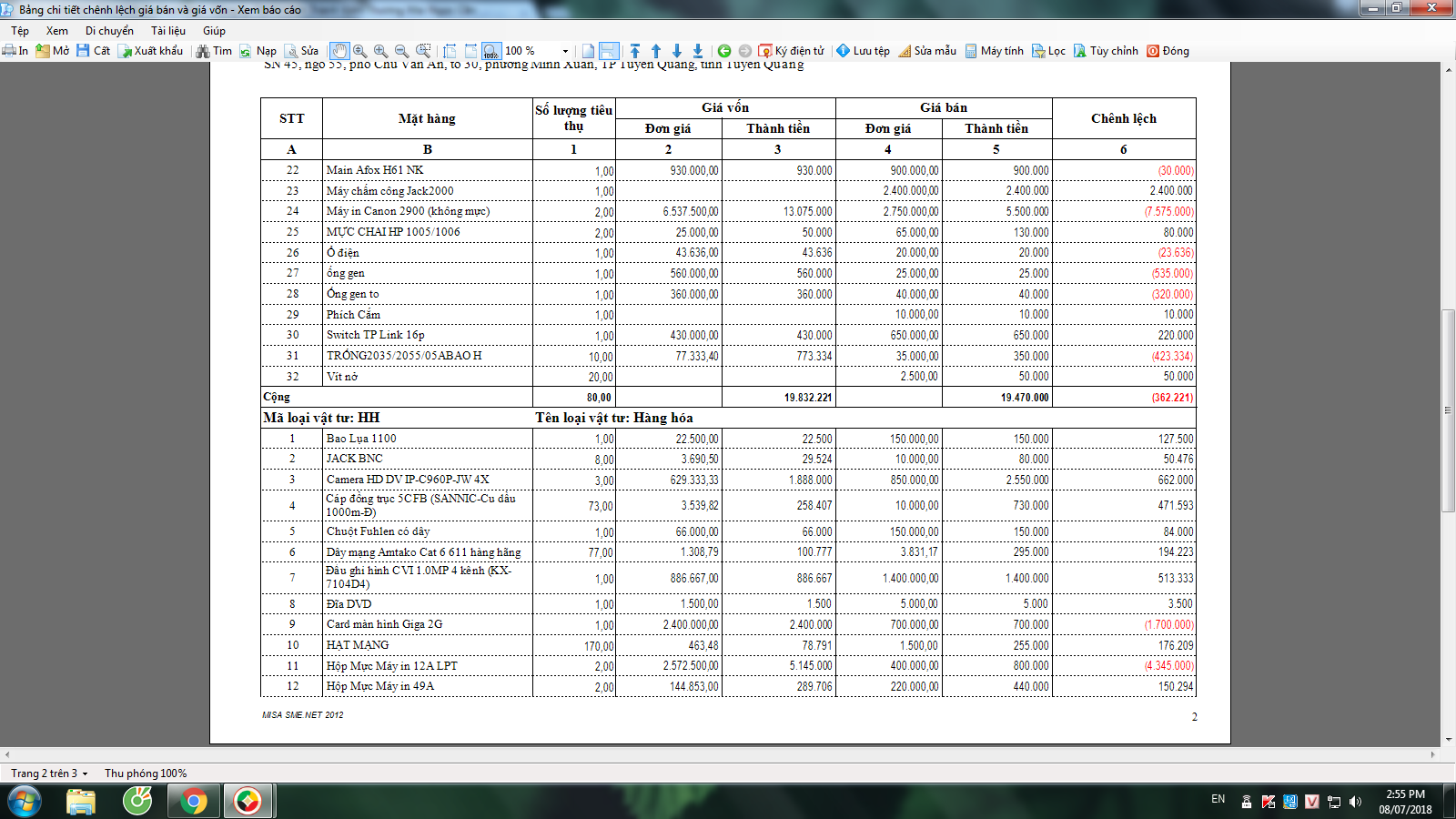Click Mã loại vật tư: HH header

tap(321, 418)
